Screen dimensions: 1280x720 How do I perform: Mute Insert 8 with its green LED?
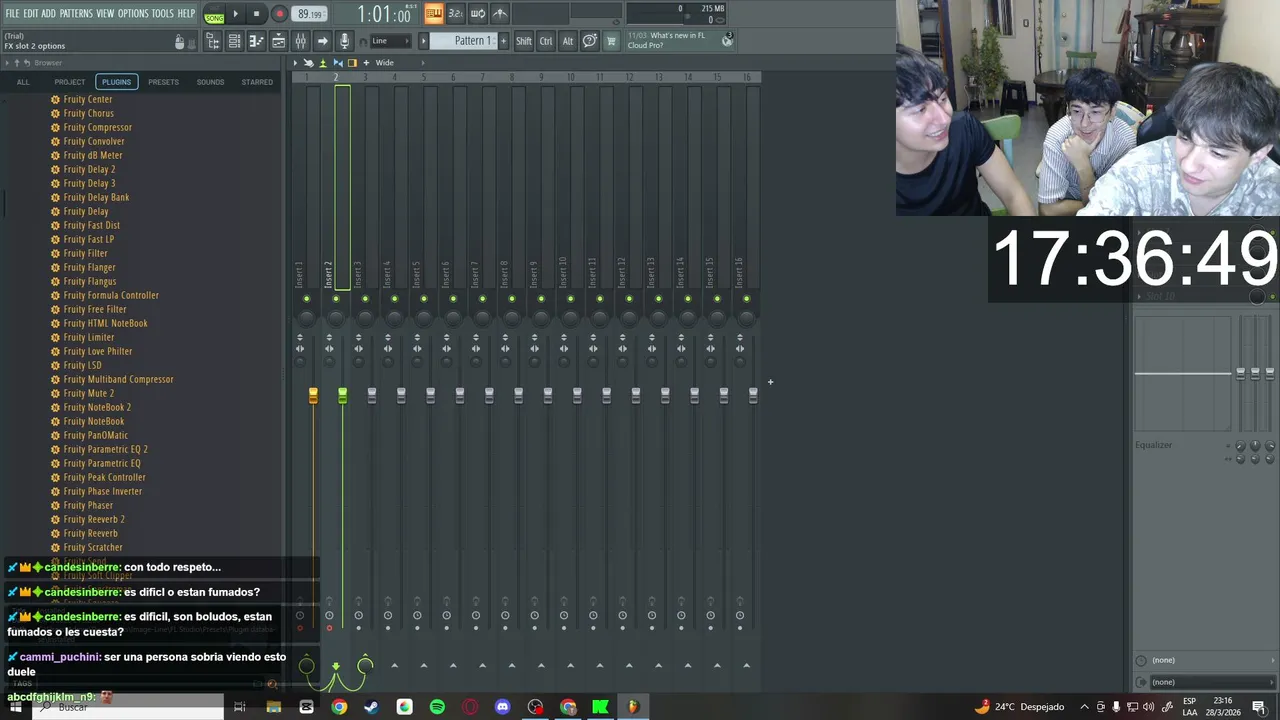coord(512,299)
